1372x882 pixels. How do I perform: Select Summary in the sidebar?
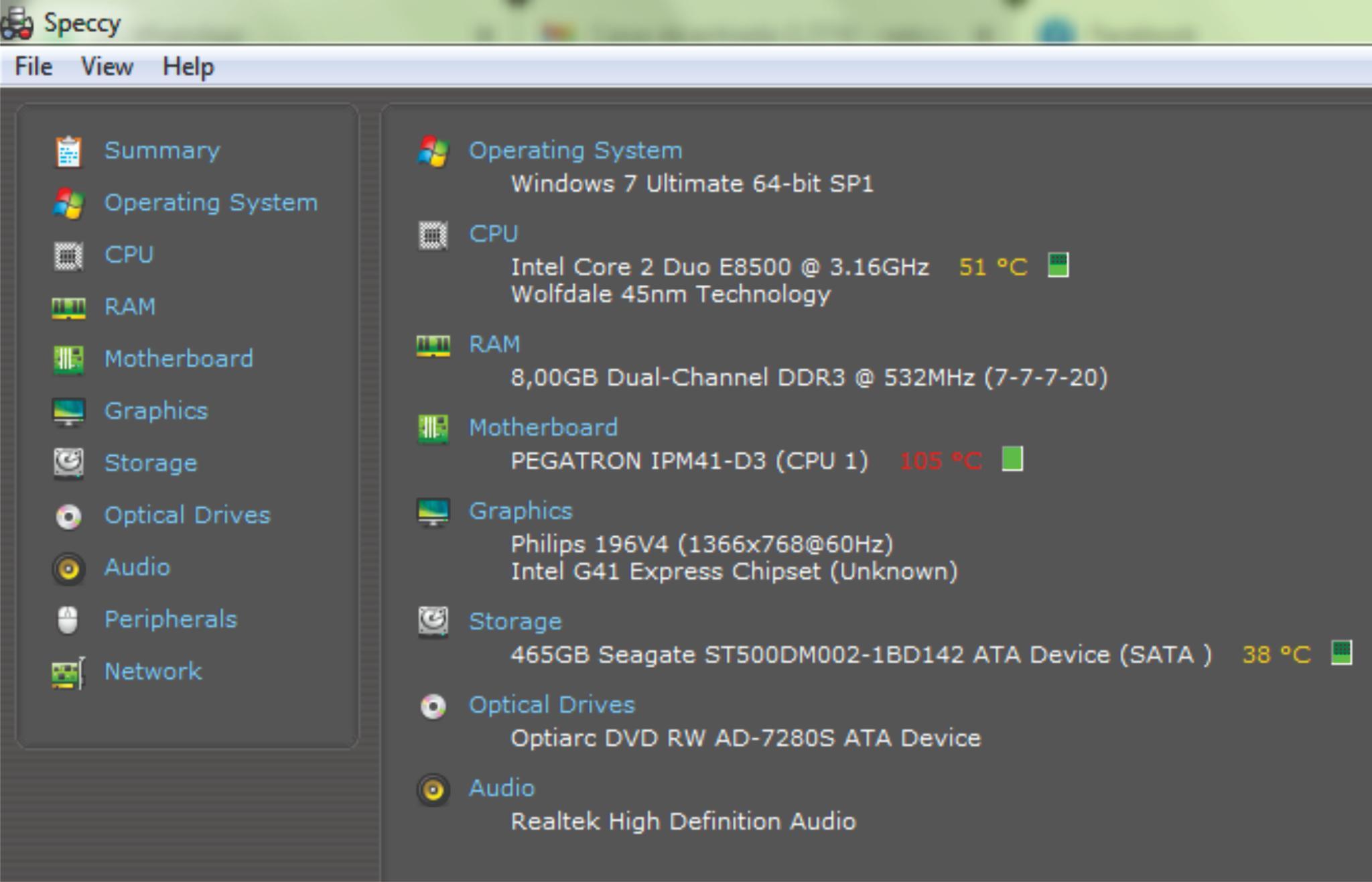coord(162,150)
